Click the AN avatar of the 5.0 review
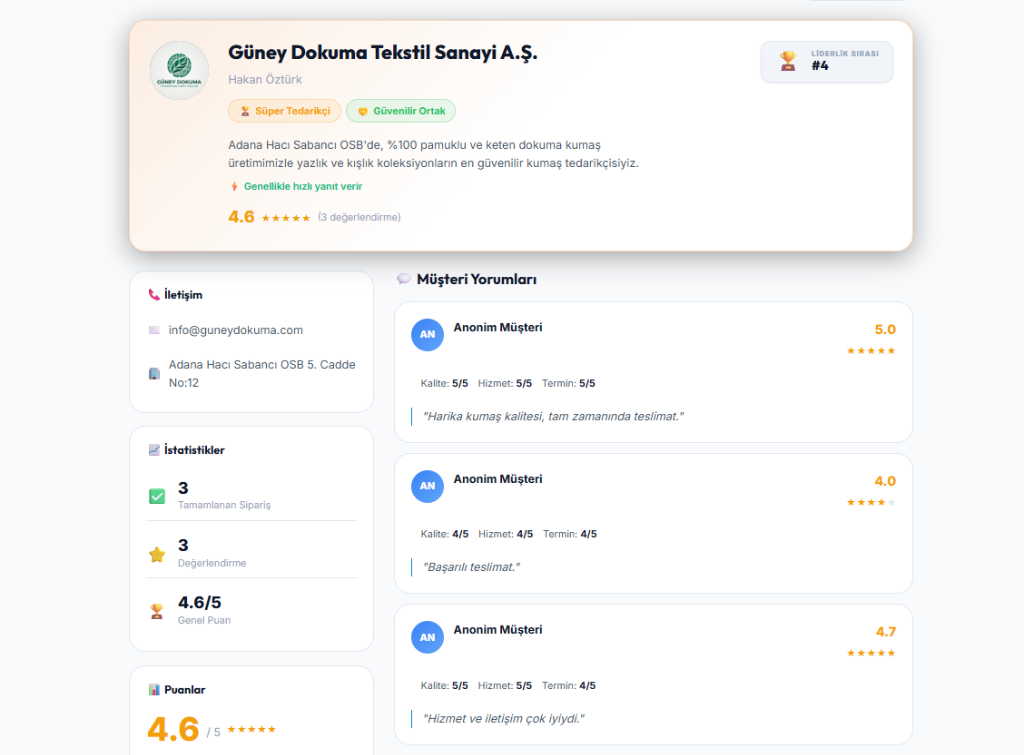This screenshot has width=1024, height=755. tap(427, 334)
